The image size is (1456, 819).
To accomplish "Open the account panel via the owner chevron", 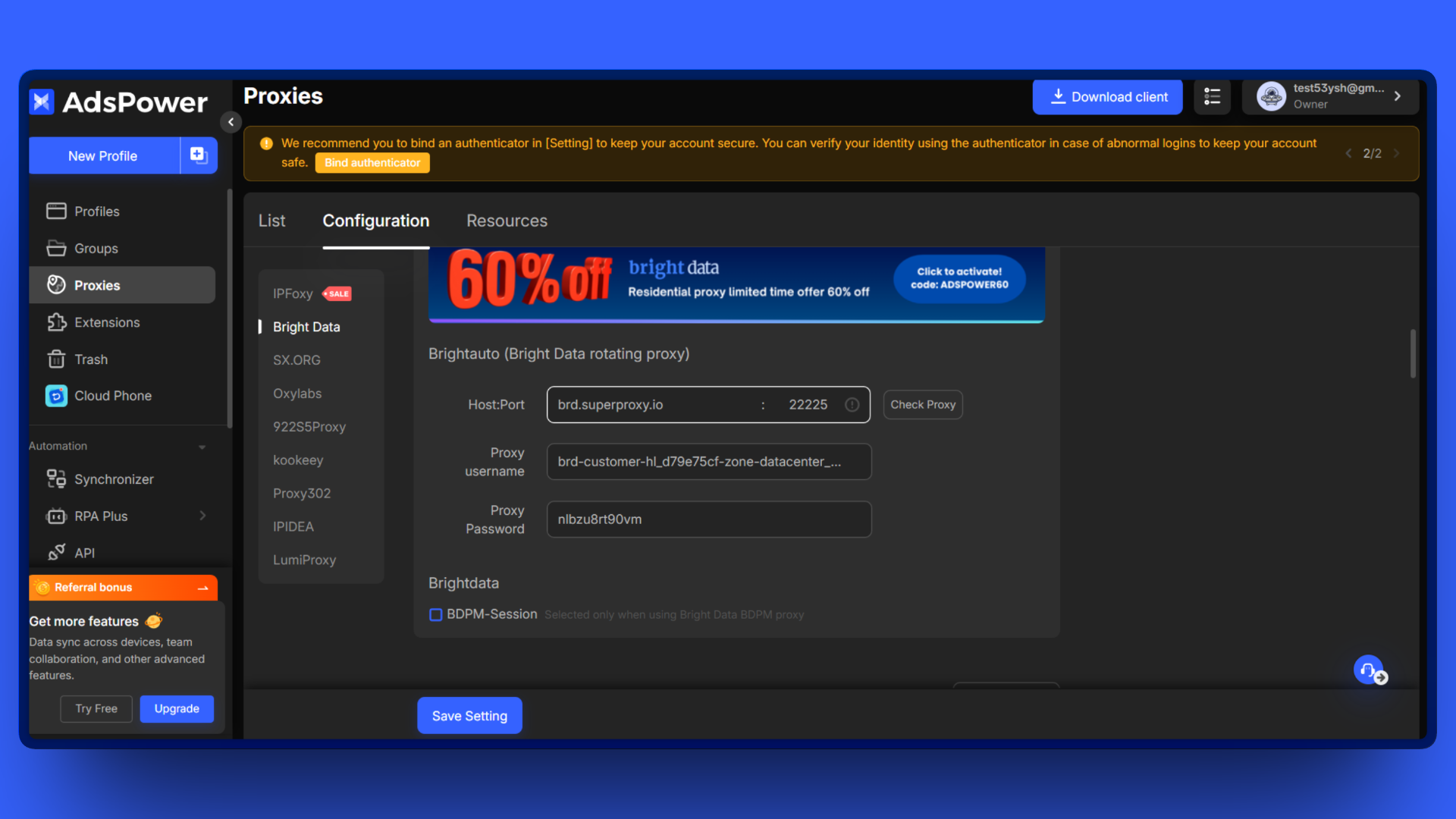I will pyautogui.click(x=1398, y=96).
